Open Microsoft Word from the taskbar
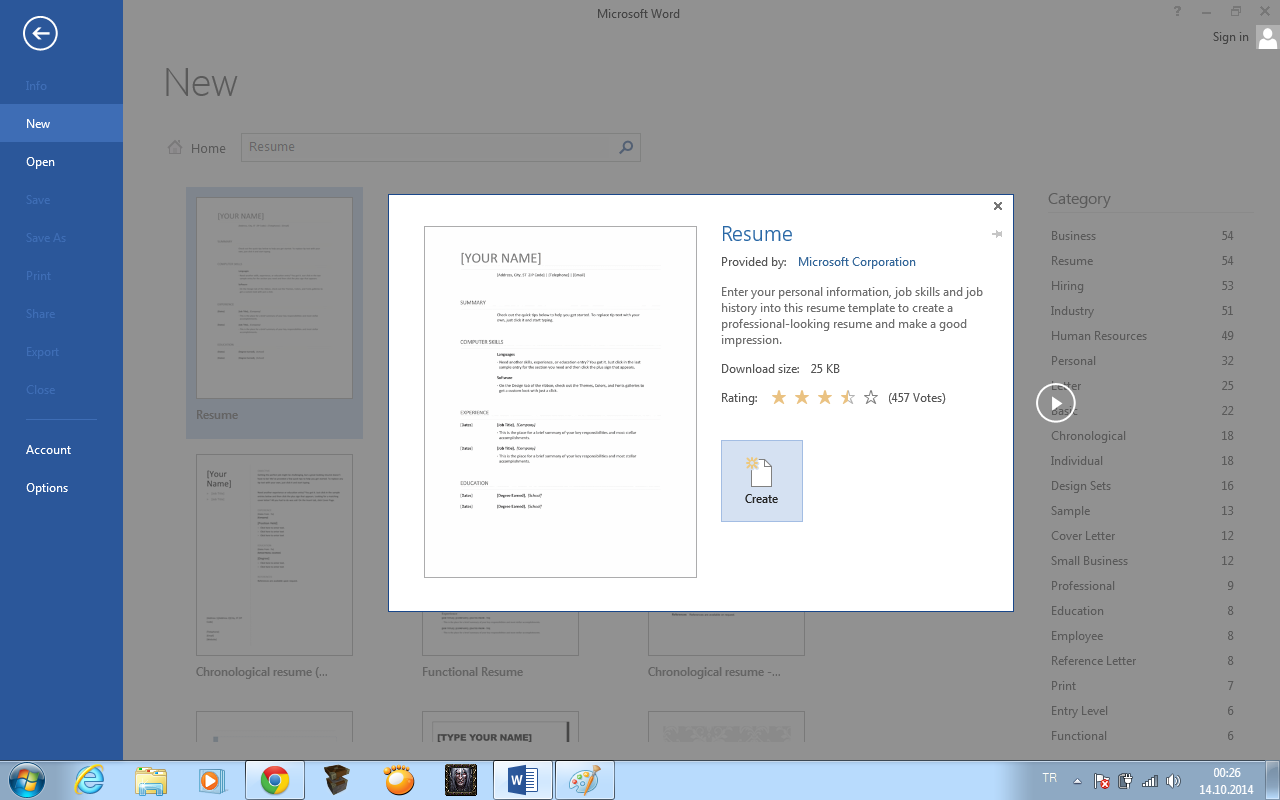Image resolution: width=1280 pixels, height=800 pixels. 521,779
